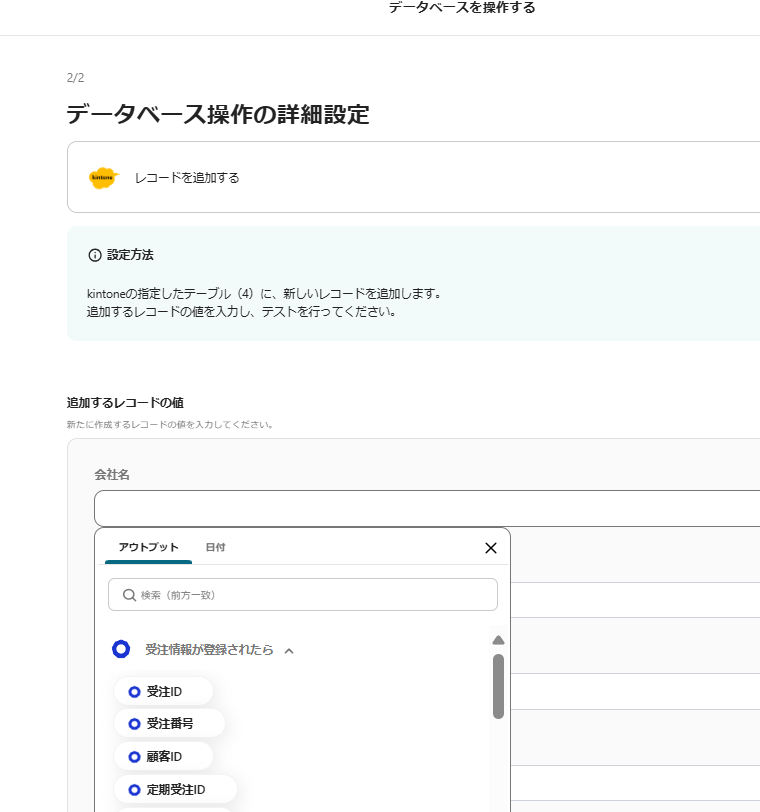Insert the 受注ID output value
Viewport: 760px width, 812px height.
coord(164,691)
